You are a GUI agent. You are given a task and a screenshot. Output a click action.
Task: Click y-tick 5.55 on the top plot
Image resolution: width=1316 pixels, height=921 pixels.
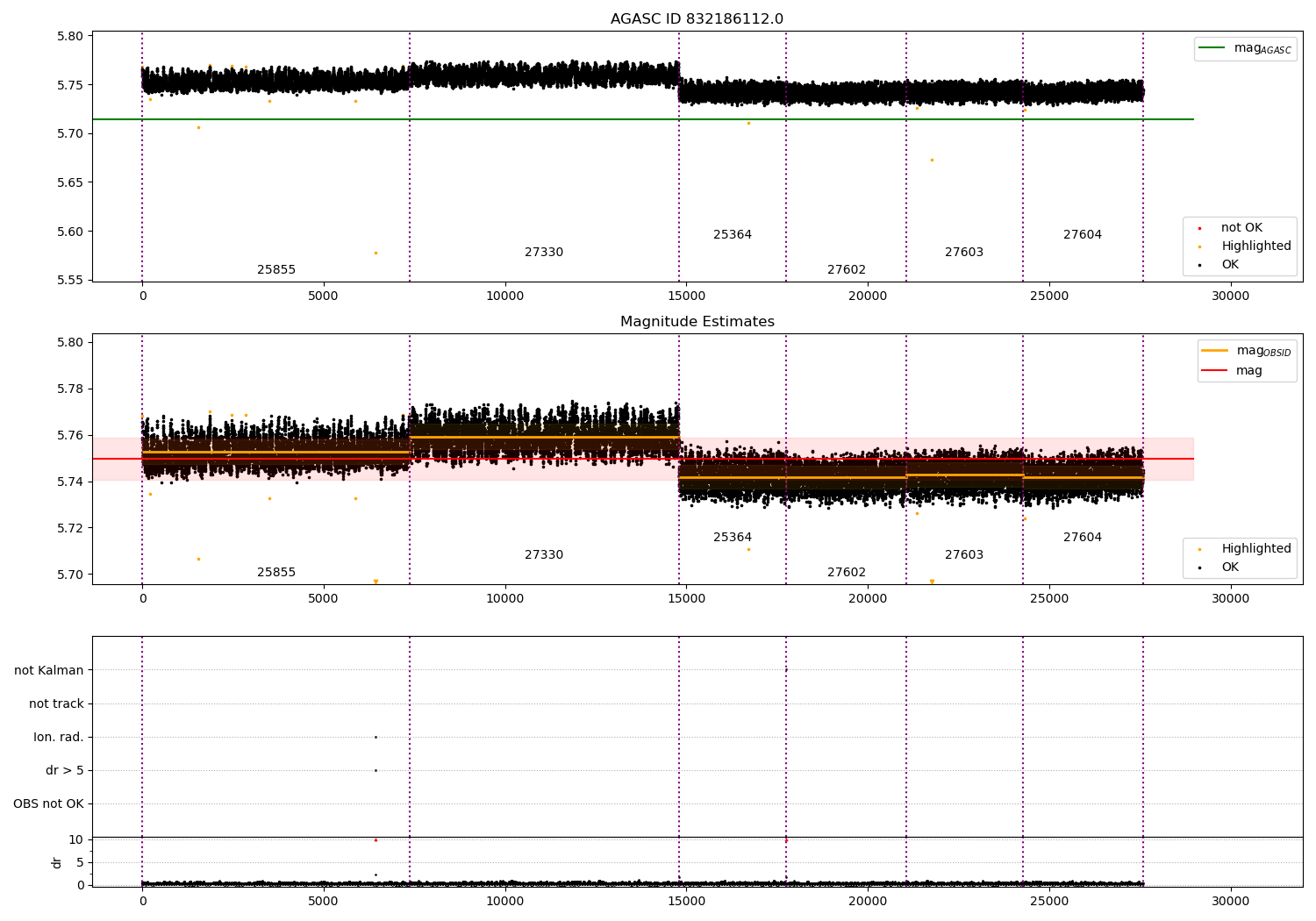click(x=68, y=281)
